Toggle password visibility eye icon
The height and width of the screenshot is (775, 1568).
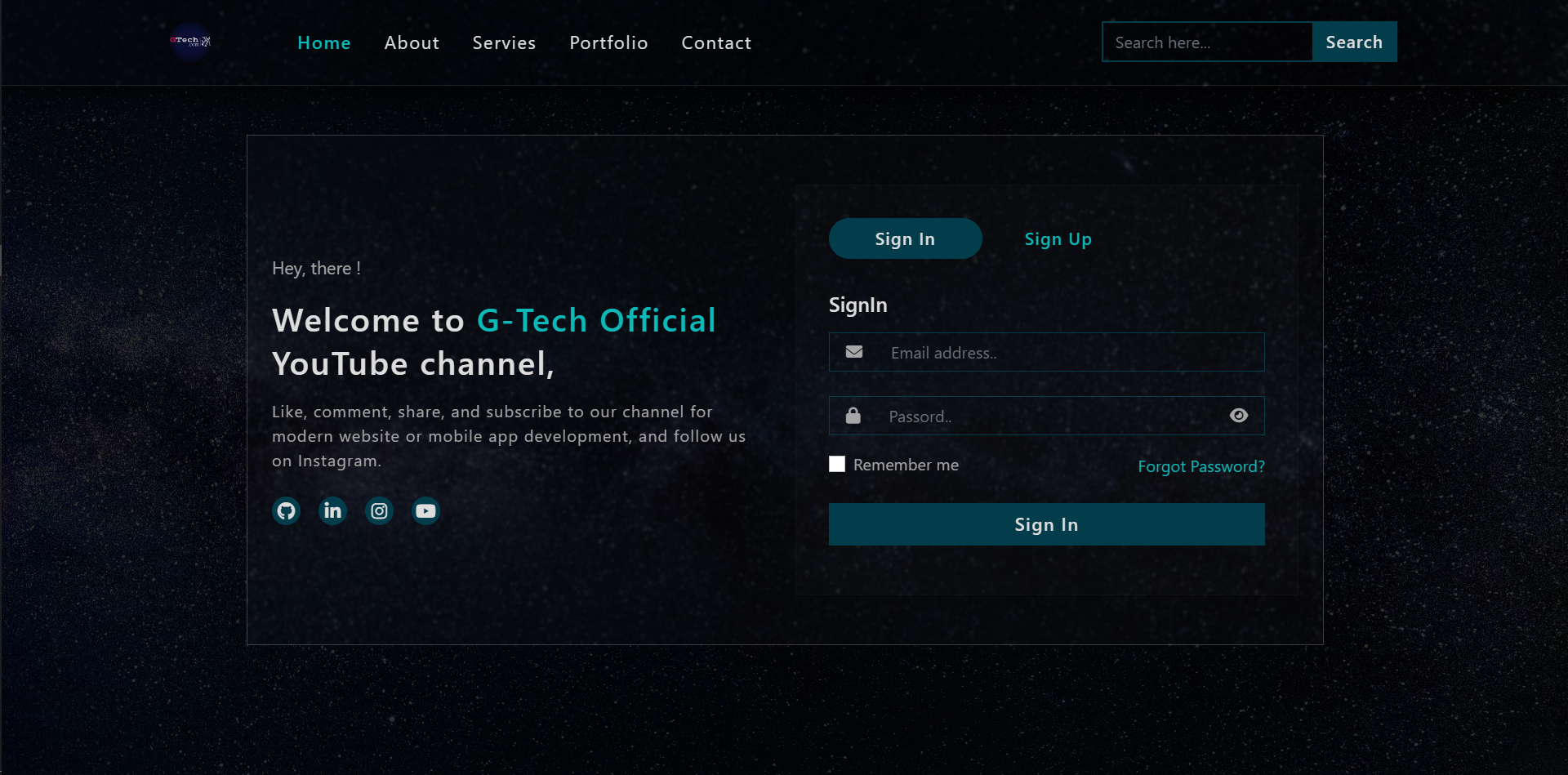[1239, 416]
